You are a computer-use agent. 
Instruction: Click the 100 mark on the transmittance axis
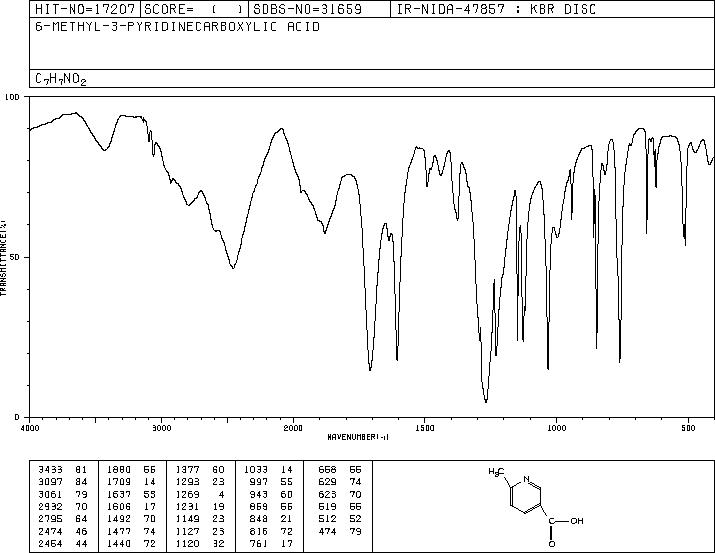pos(12,97)
